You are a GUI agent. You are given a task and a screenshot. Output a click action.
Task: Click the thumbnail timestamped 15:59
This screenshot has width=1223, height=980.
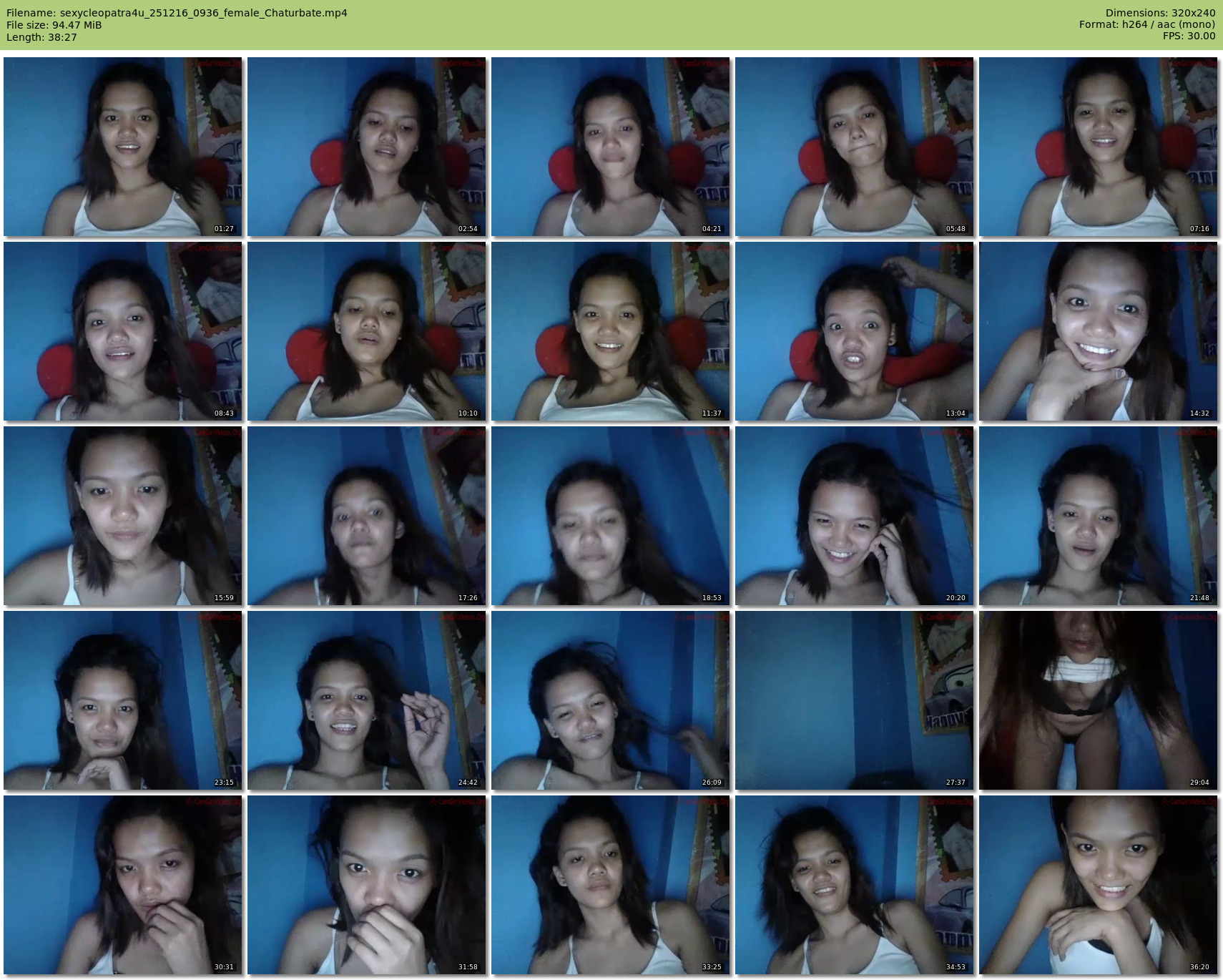click(x=123, y=516)
